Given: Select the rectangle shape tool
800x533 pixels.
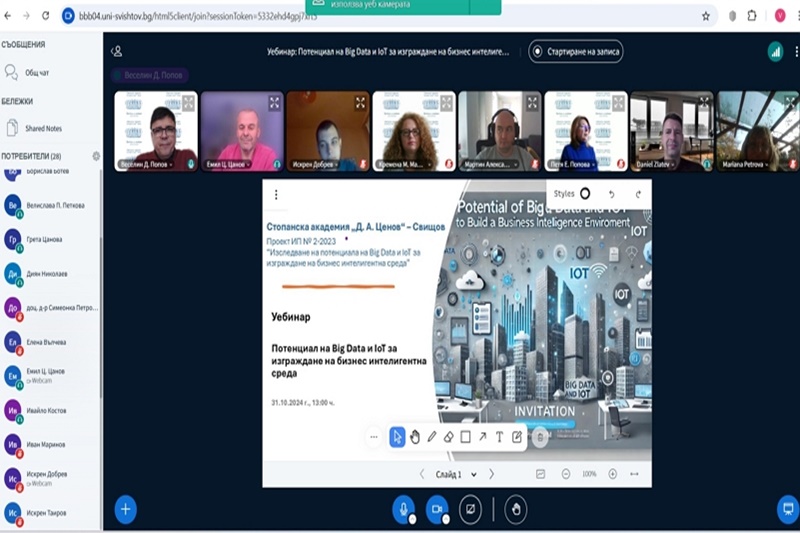Looking at the screenshot, I should point(465,437).
